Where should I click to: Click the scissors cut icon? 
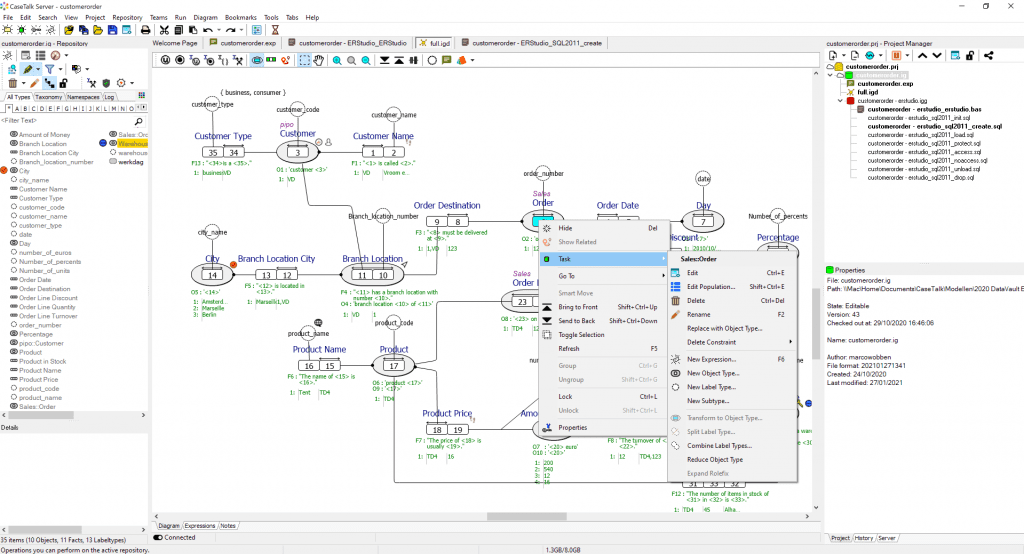[164, 30]
